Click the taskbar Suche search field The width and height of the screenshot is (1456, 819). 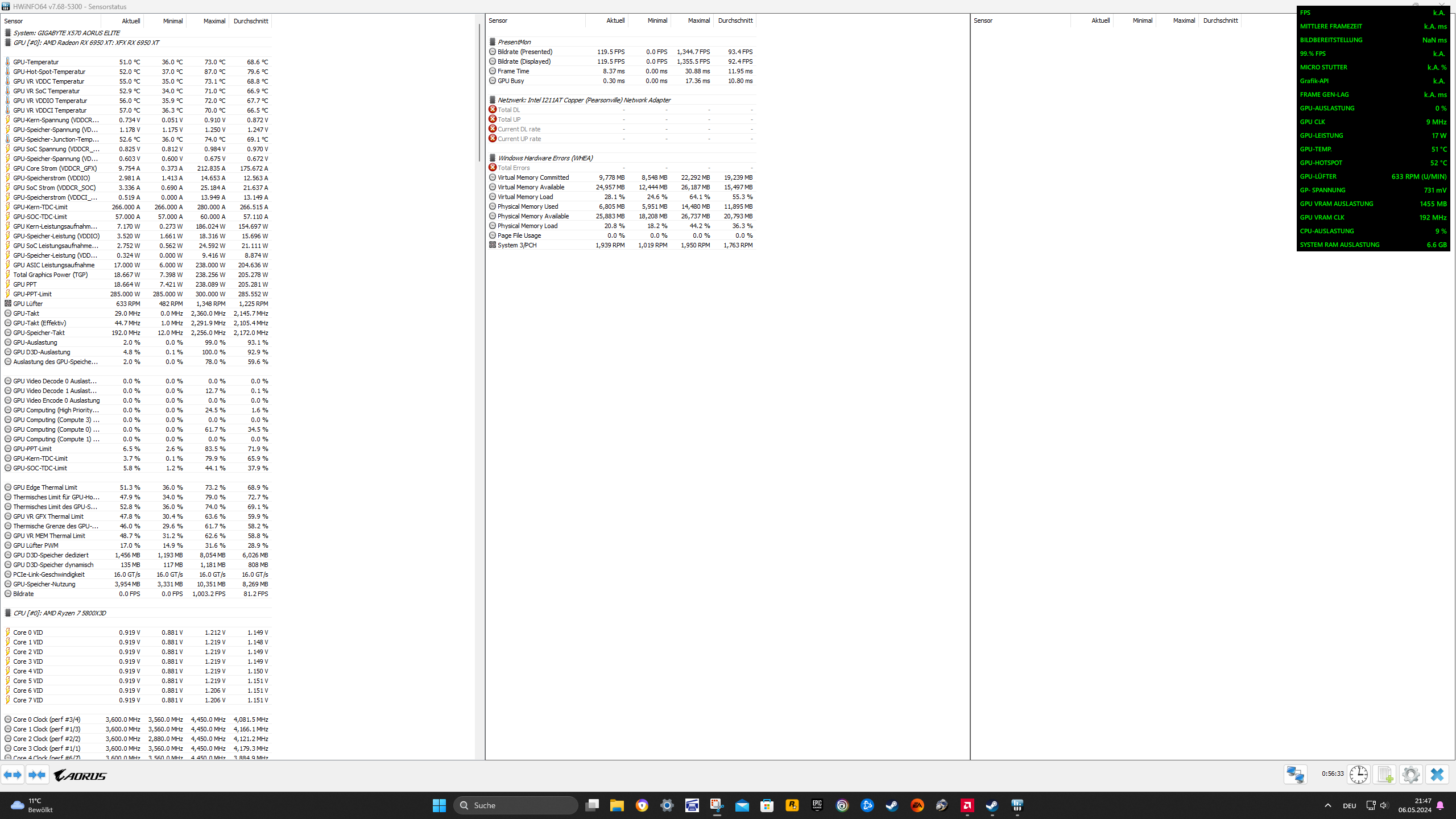coord(515,805)
